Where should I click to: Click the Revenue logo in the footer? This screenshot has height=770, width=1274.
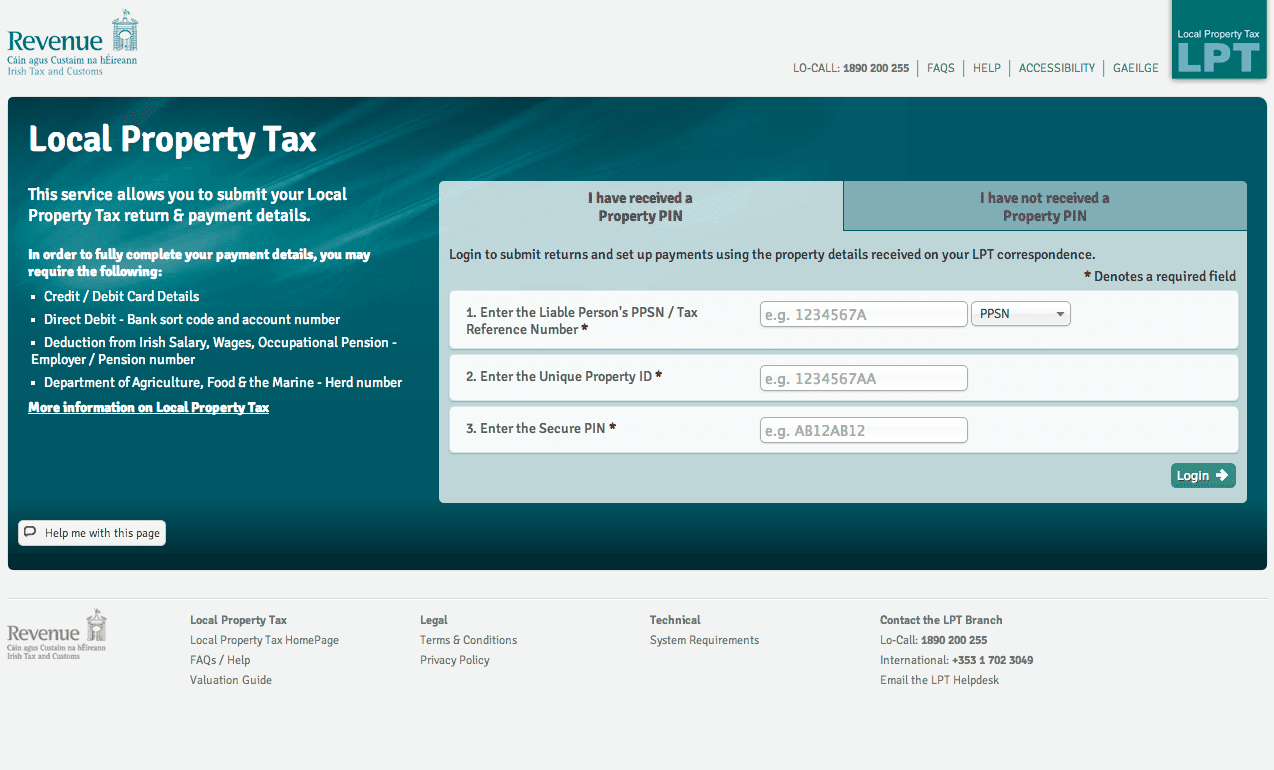[56, 632]
